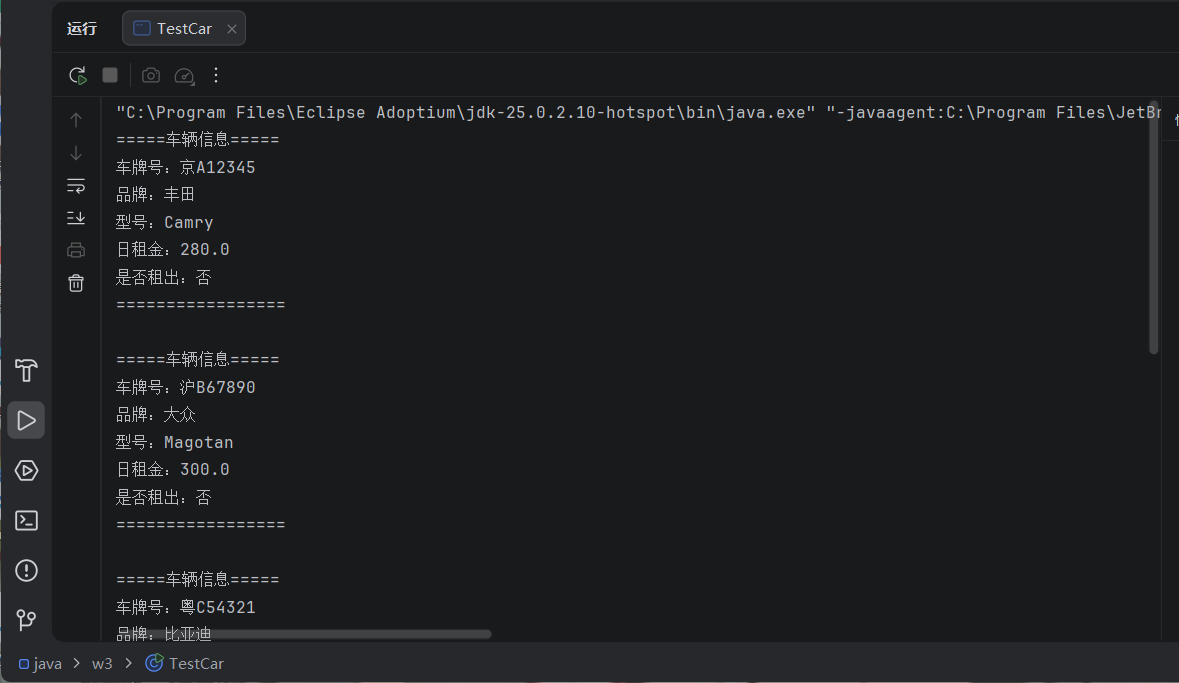Image resolution: width=1179 pixels, height=683 pixels.
Task: Rerun the TestCar program
Action: click(x=77, y=75)
